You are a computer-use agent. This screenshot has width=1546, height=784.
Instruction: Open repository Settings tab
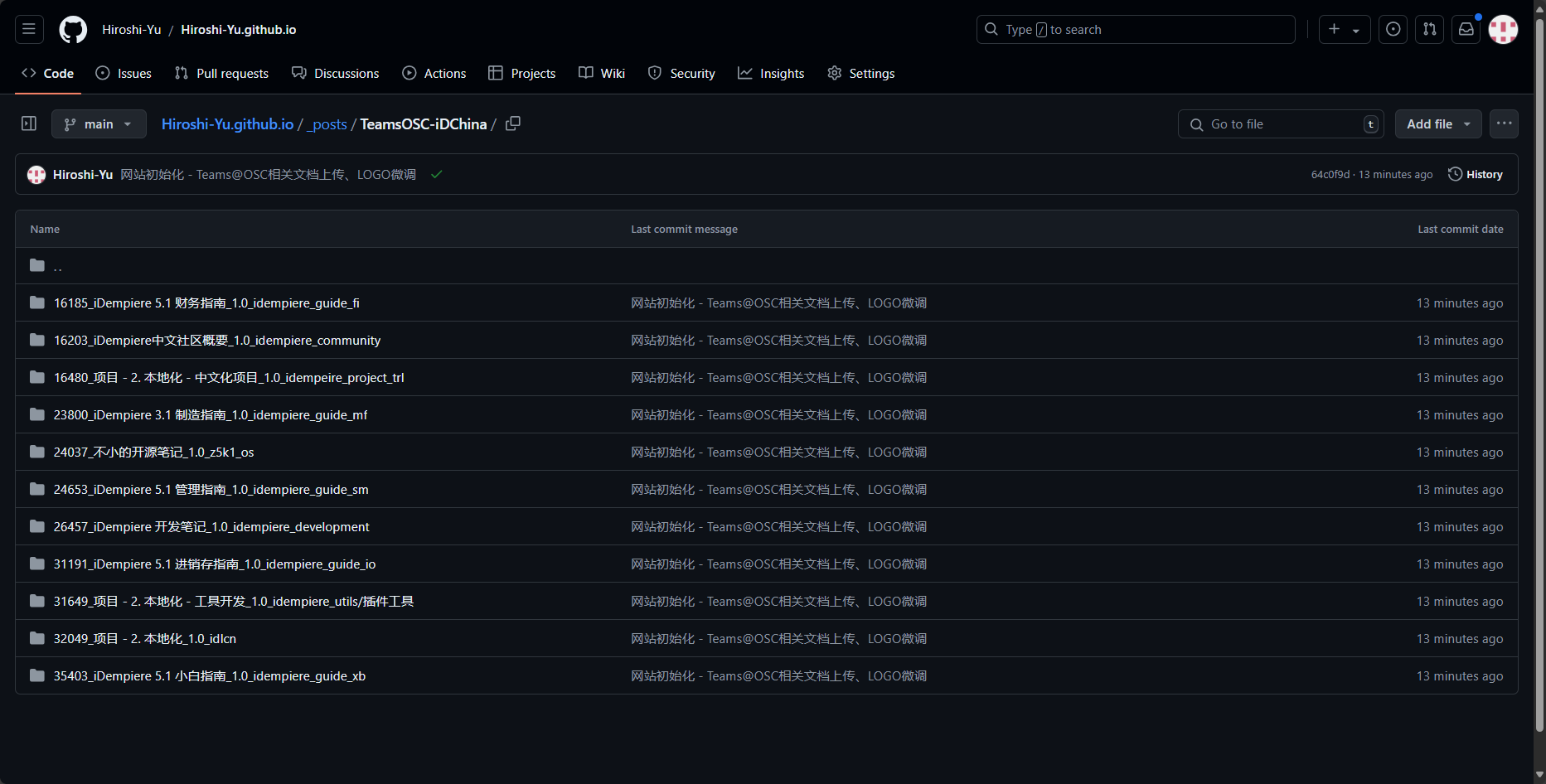[861, 73]
